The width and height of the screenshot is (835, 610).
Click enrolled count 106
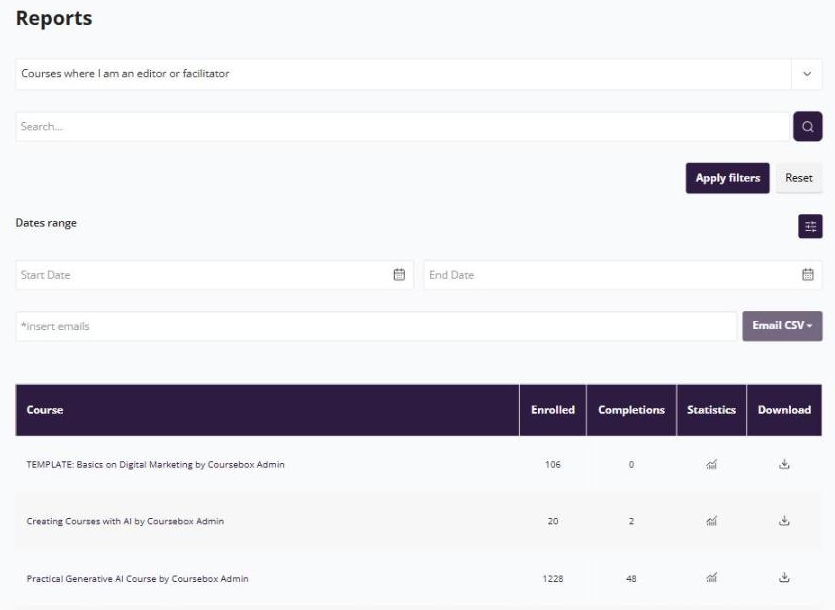(553, 465)
